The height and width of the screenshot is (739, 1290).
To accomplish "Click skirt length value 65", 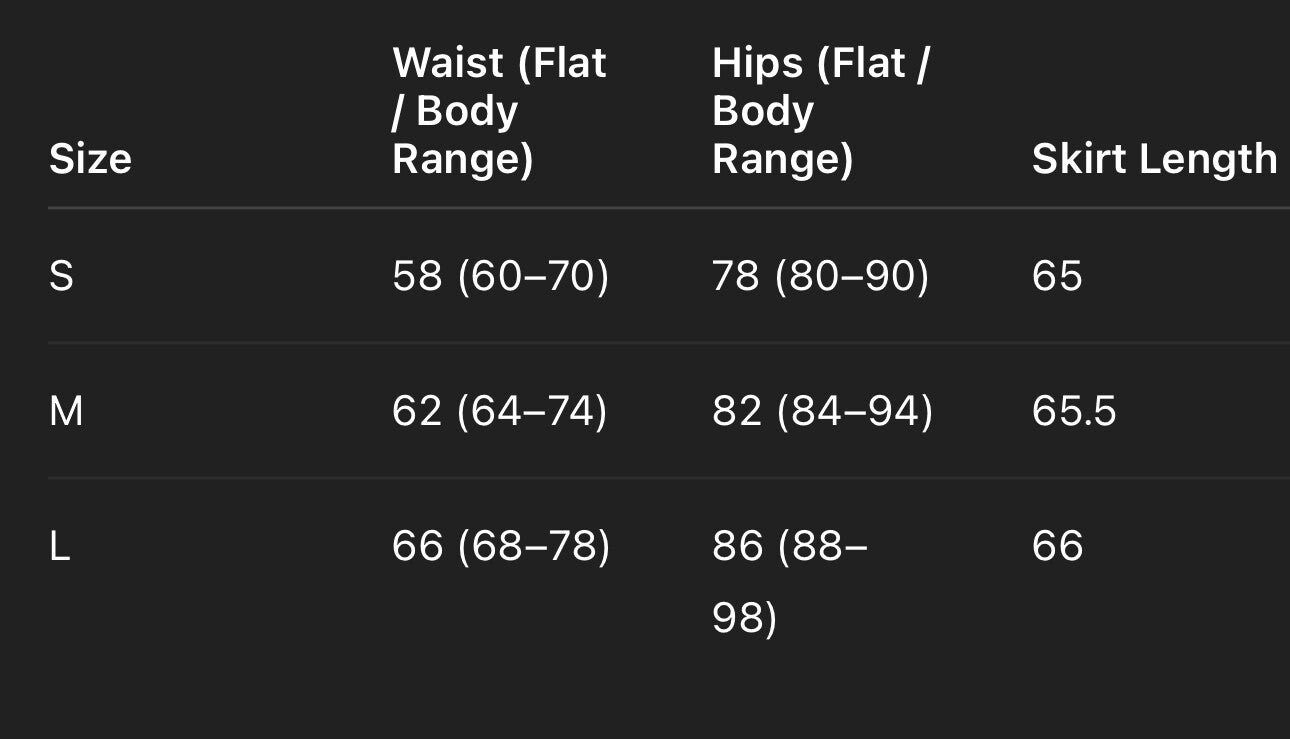I will [1057, 276].
